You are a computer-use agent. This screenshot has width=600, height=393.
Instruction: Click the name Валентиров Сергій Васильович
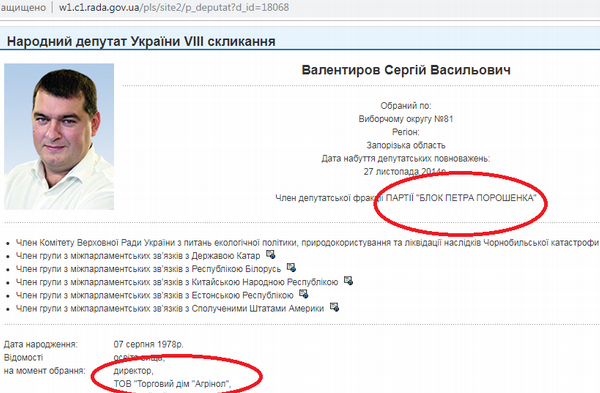click(406, 70)
